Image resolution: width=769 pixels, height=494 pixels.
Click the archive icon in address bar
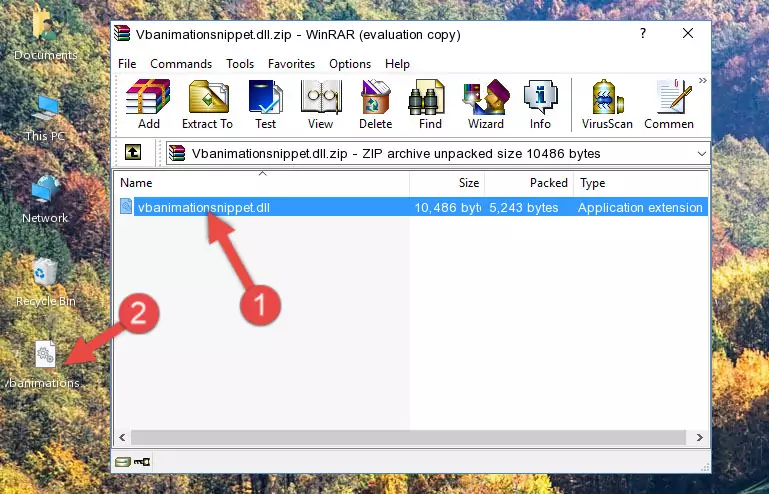click(177, 154)
